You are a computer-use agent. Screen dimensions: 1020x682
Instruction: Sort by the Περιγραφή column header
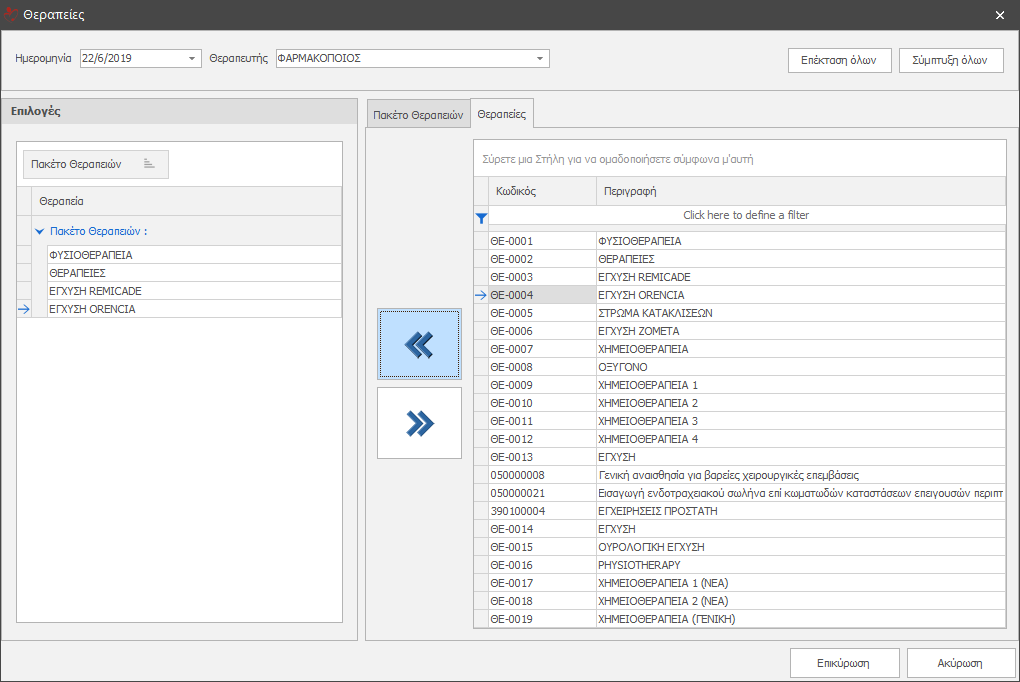(800, 191)
